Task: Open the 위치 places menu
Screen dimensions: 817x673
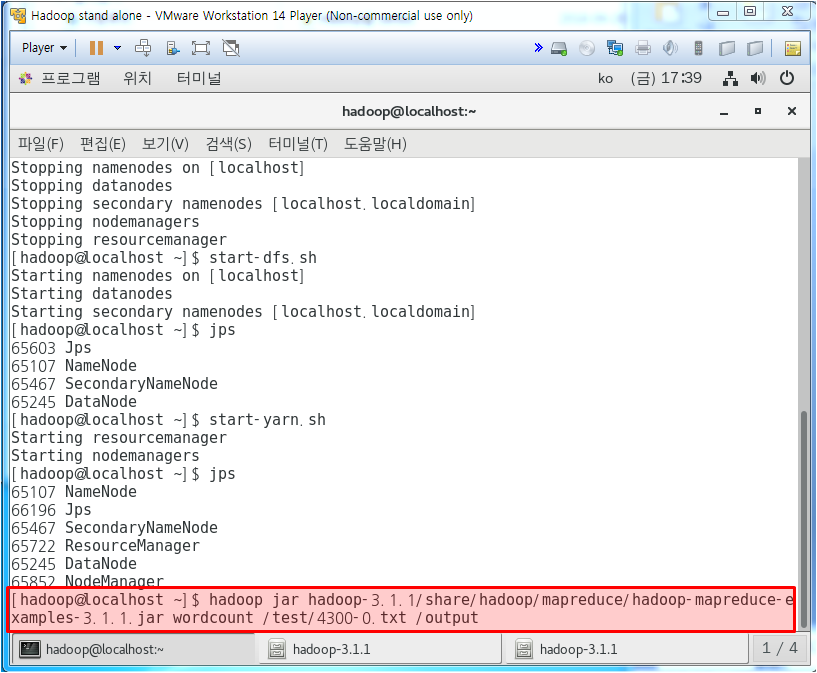Action: pos(137,79)
